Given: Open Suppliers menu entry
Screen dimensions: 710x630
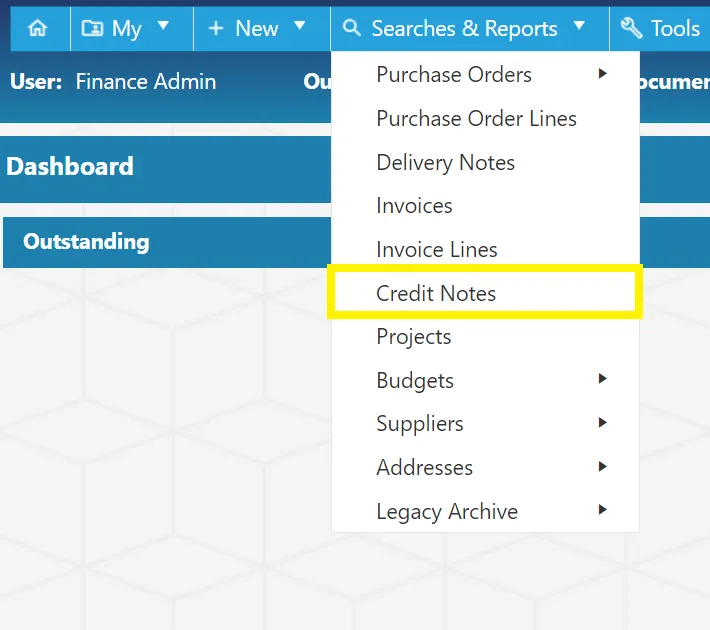Looking at the screenshot, I should click(x=485, y=424).
